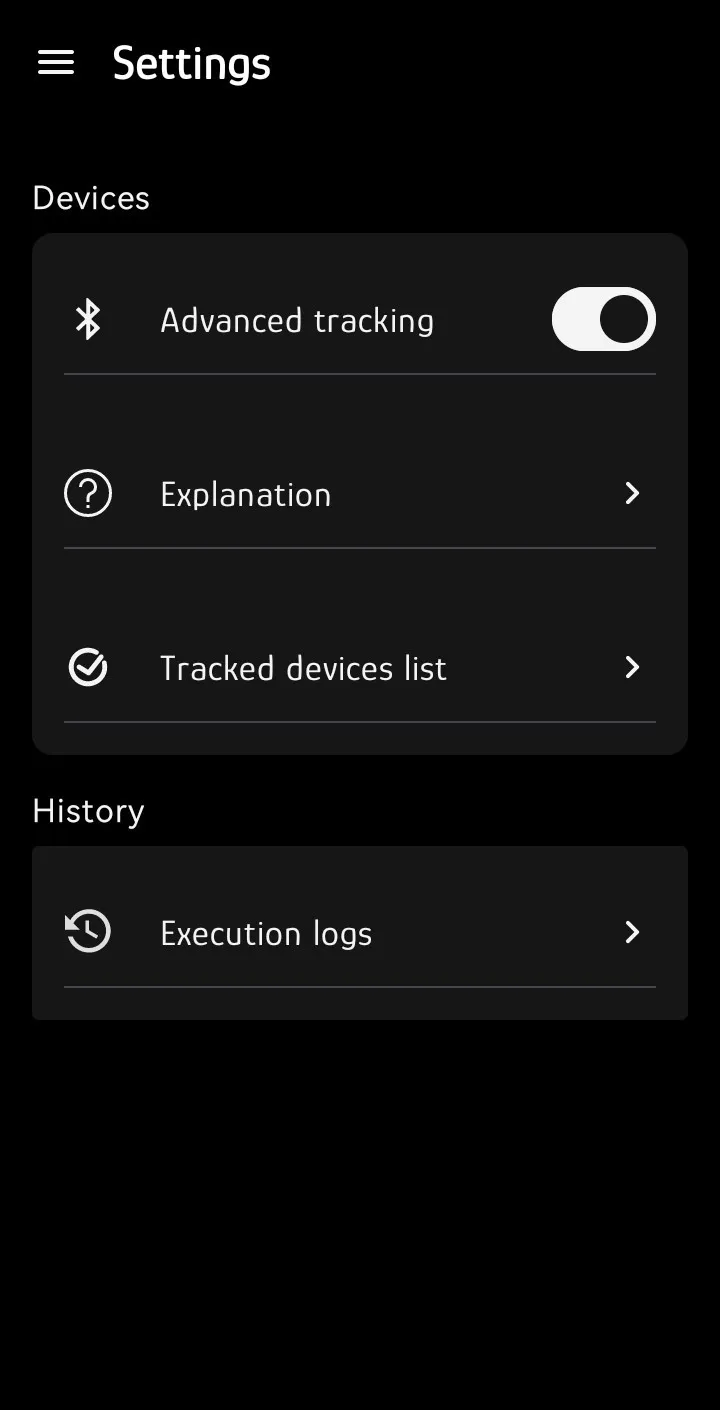Tap the history clock icon
Screen dimensions: 720x1410
point(88,932)
